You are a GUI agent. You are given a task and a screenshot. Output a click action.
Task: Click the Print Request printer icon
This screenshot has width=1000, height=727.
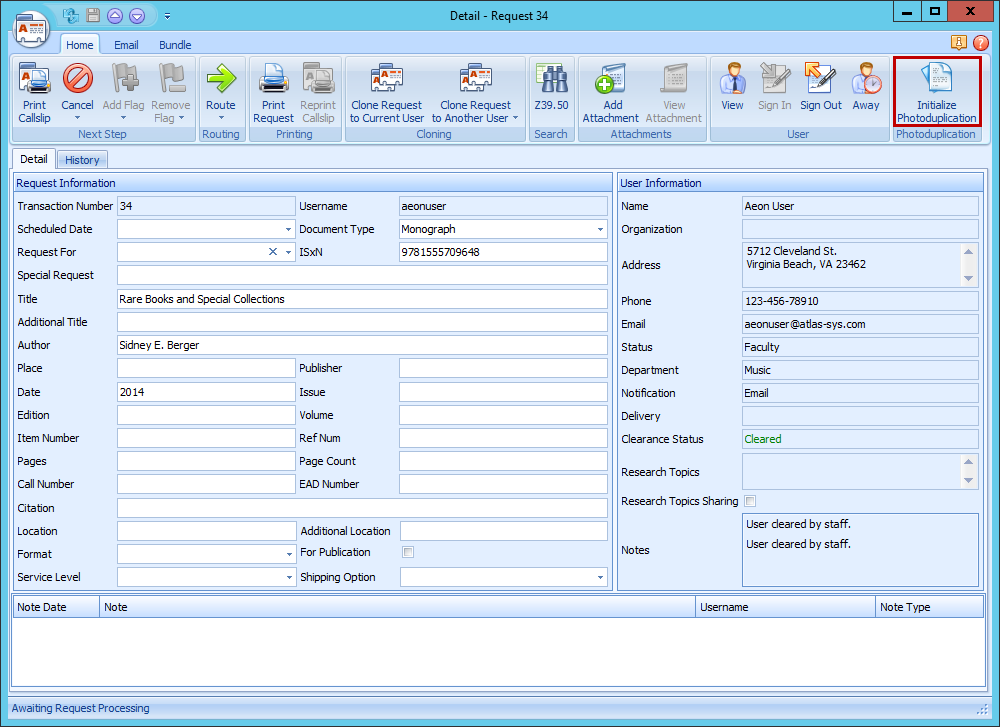tap(273, 80)
